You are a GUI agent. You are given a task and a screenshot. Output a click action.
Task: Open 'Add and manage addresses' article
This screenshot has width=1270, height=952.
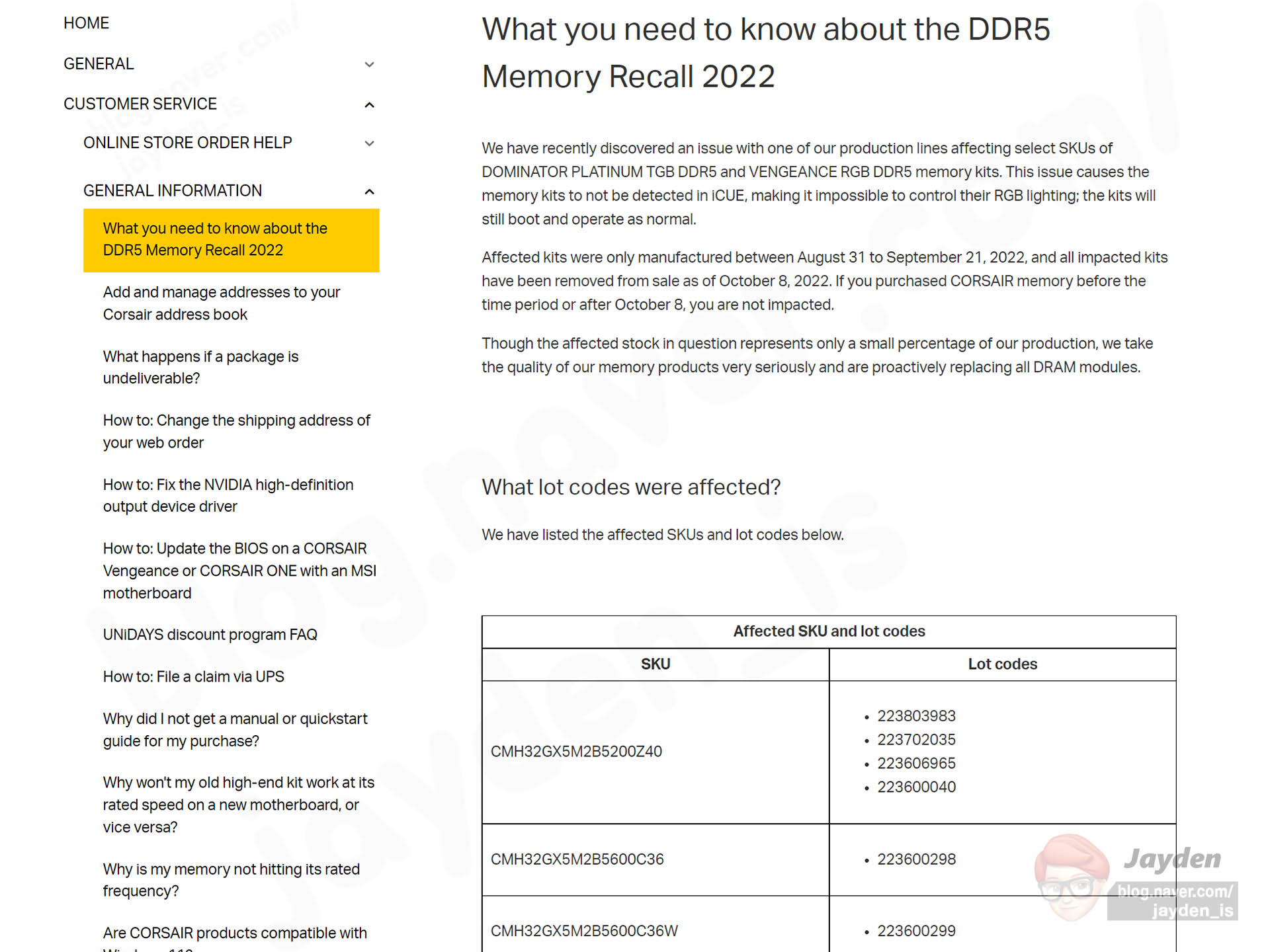(x=222, y=303)
